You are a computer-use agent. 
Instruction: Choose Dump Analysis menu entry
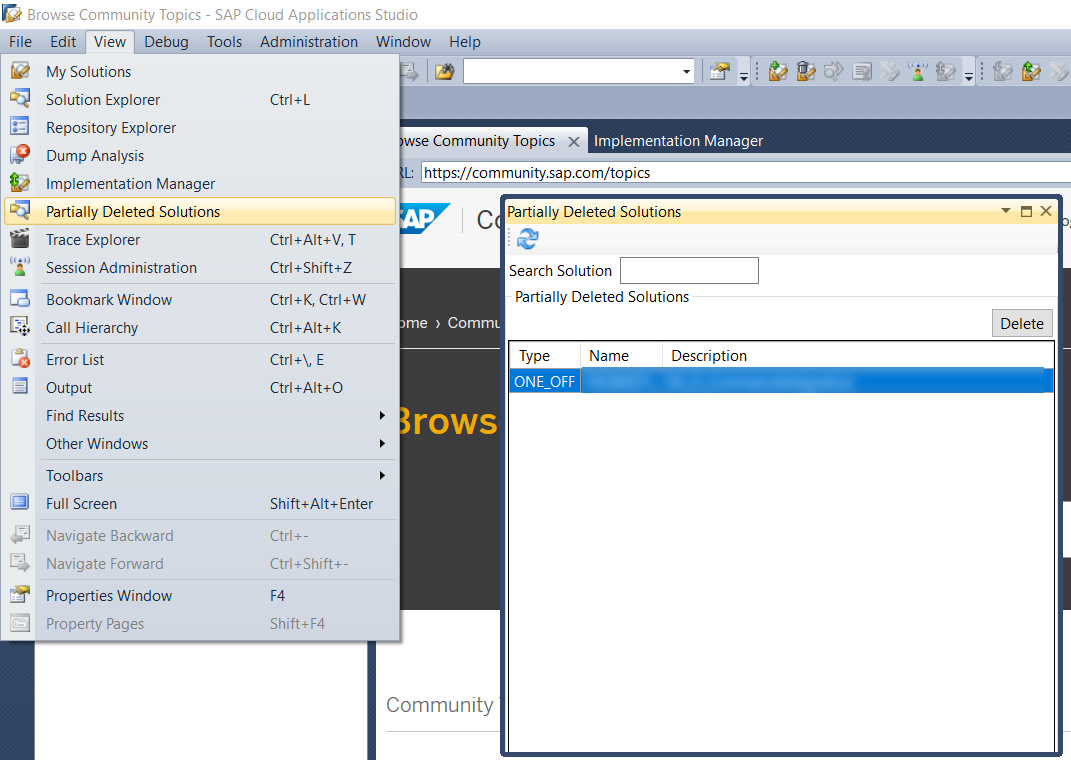pyautogui.click(x=200, y=156)
